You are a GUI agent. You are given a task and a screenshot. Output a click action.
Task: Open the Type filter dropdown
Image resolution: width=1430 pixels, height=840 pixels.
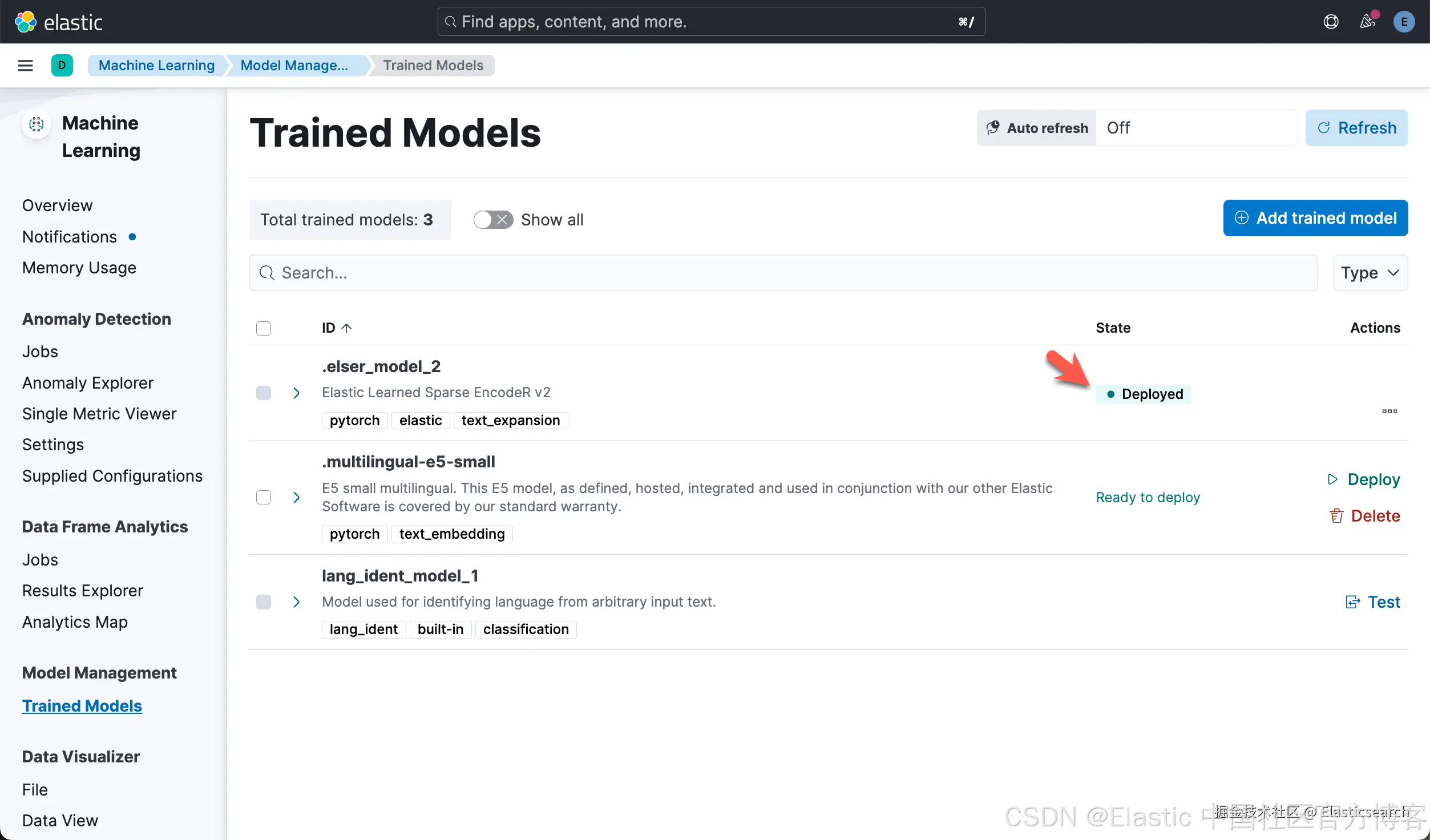1370,273
